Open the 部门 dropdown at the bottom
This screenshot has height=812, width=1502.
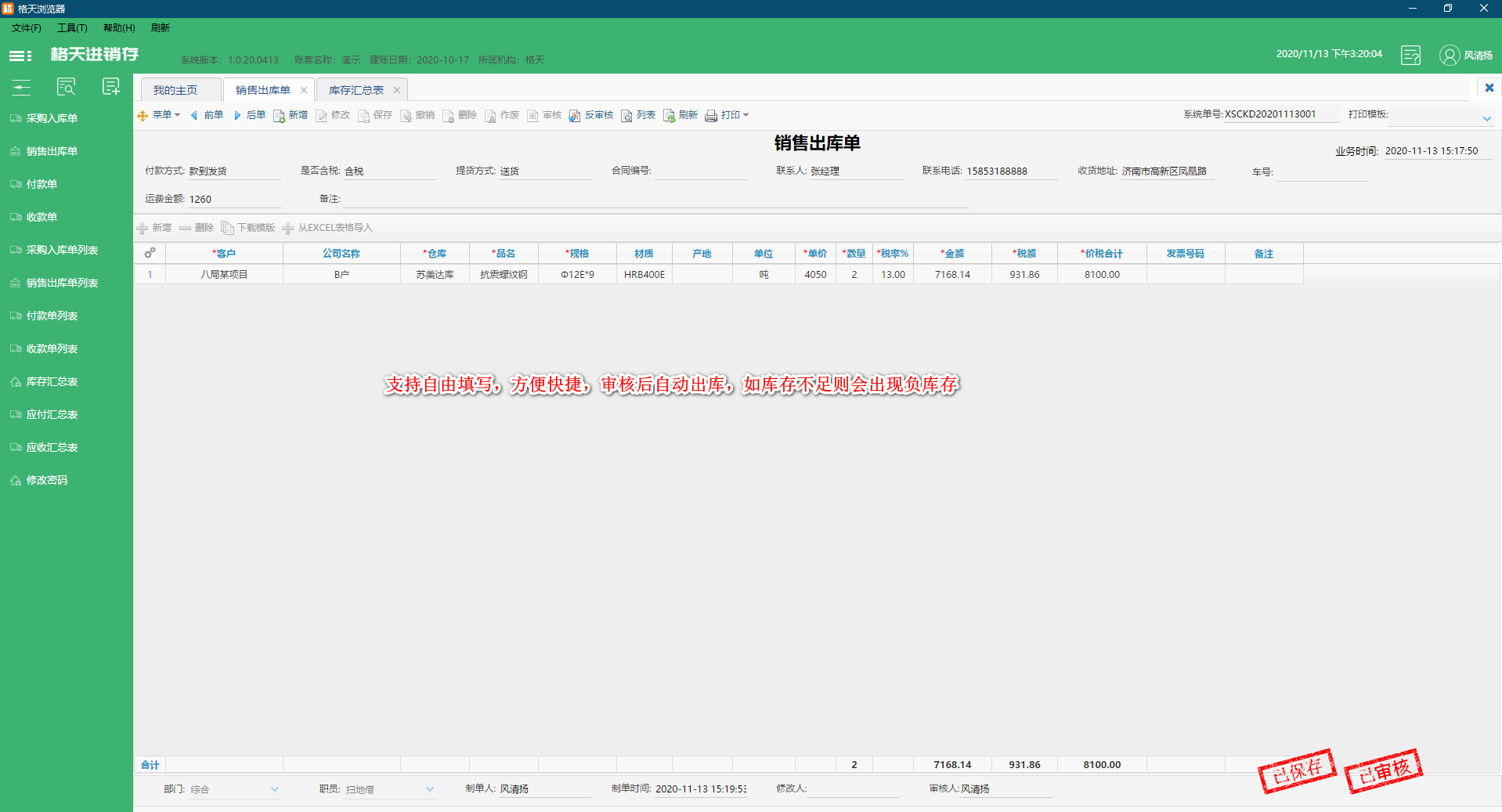(274, 789)
